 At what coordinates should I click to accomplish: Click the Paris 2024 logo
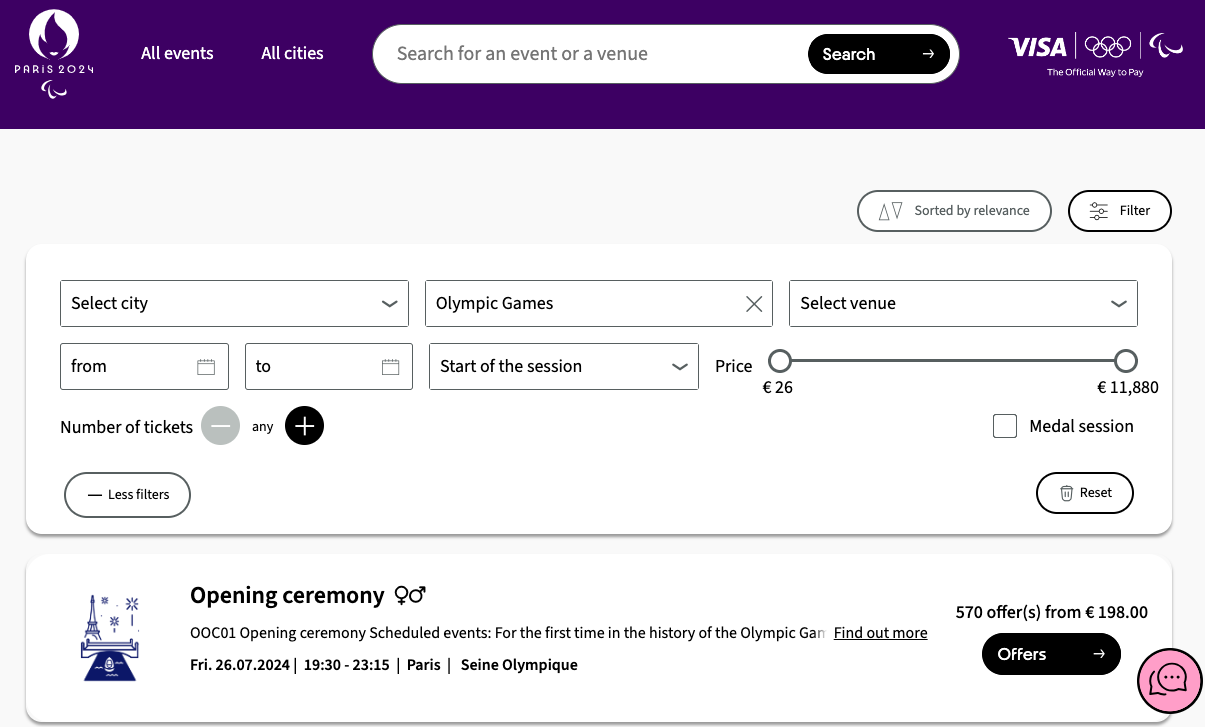(54, 55)
